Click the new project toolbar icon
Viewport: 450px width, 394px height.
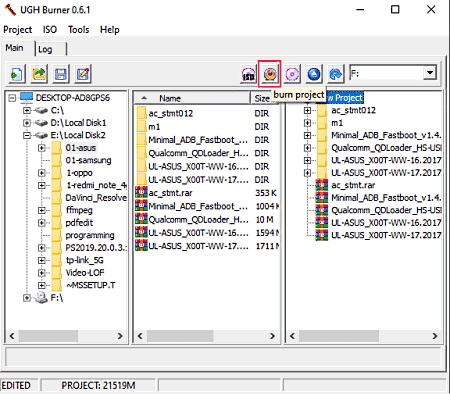17,74
